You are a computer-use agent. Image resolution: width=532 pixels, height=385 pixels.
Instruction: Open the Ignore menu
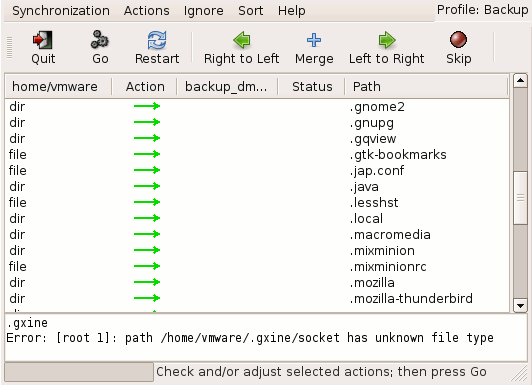click(204, 11)
